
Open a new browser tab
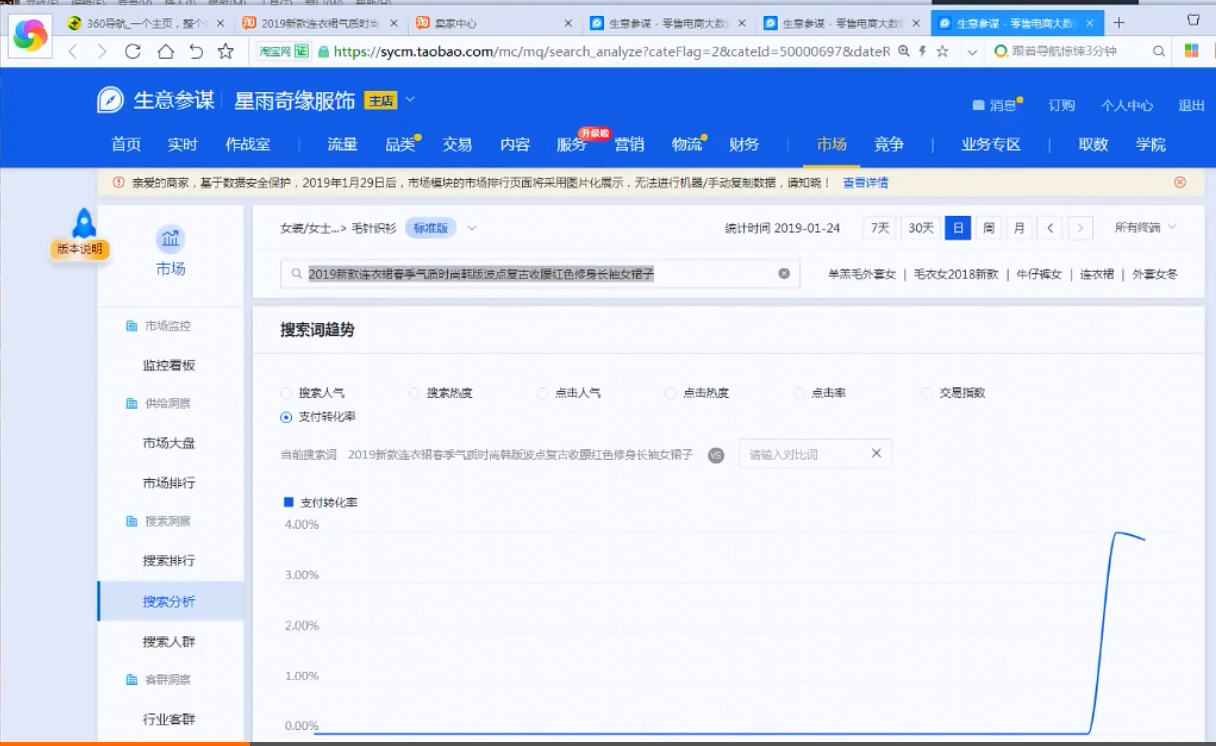click(x=1119, y=22)
